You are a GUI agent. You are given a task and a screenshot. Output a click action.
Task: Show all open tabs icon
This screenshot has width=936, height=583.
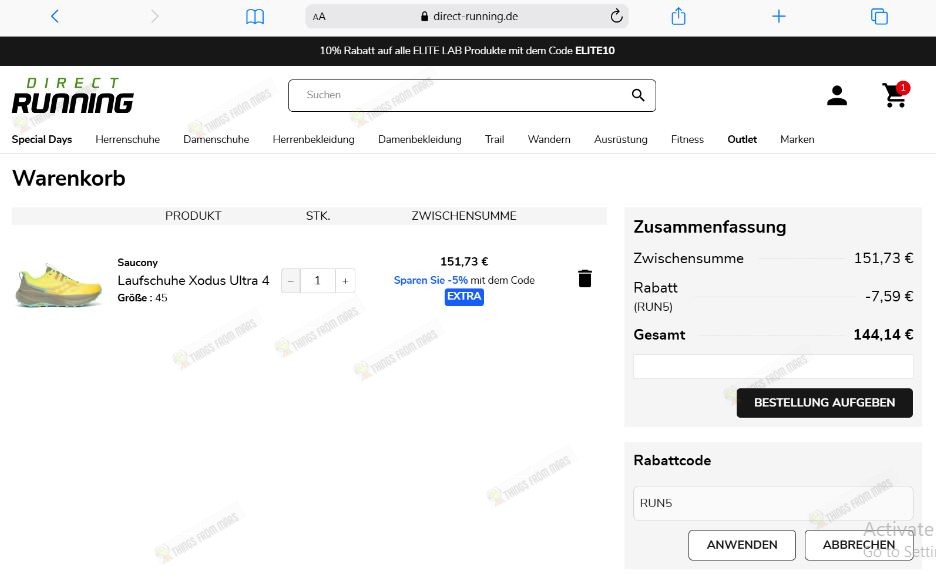(x=879, y=16)
